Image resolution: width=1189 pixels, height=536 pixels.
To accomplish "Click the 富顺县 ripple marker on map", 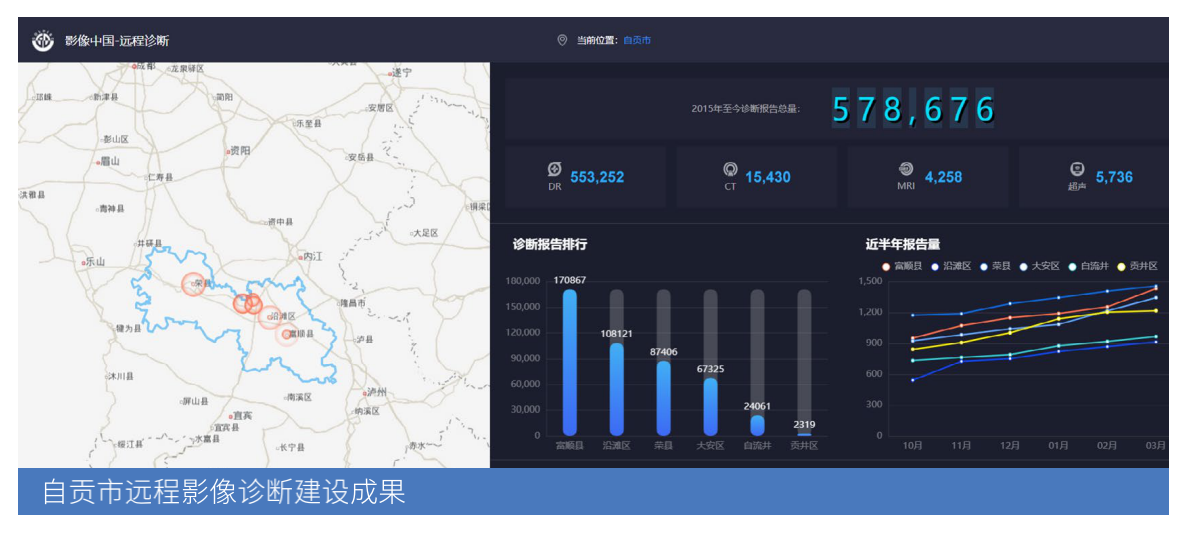I will tap(287, 334).
